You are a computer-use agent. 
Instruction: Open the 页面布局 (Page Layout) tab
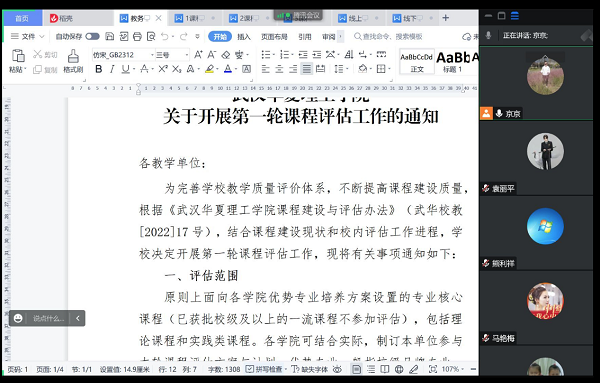(274, 37)
